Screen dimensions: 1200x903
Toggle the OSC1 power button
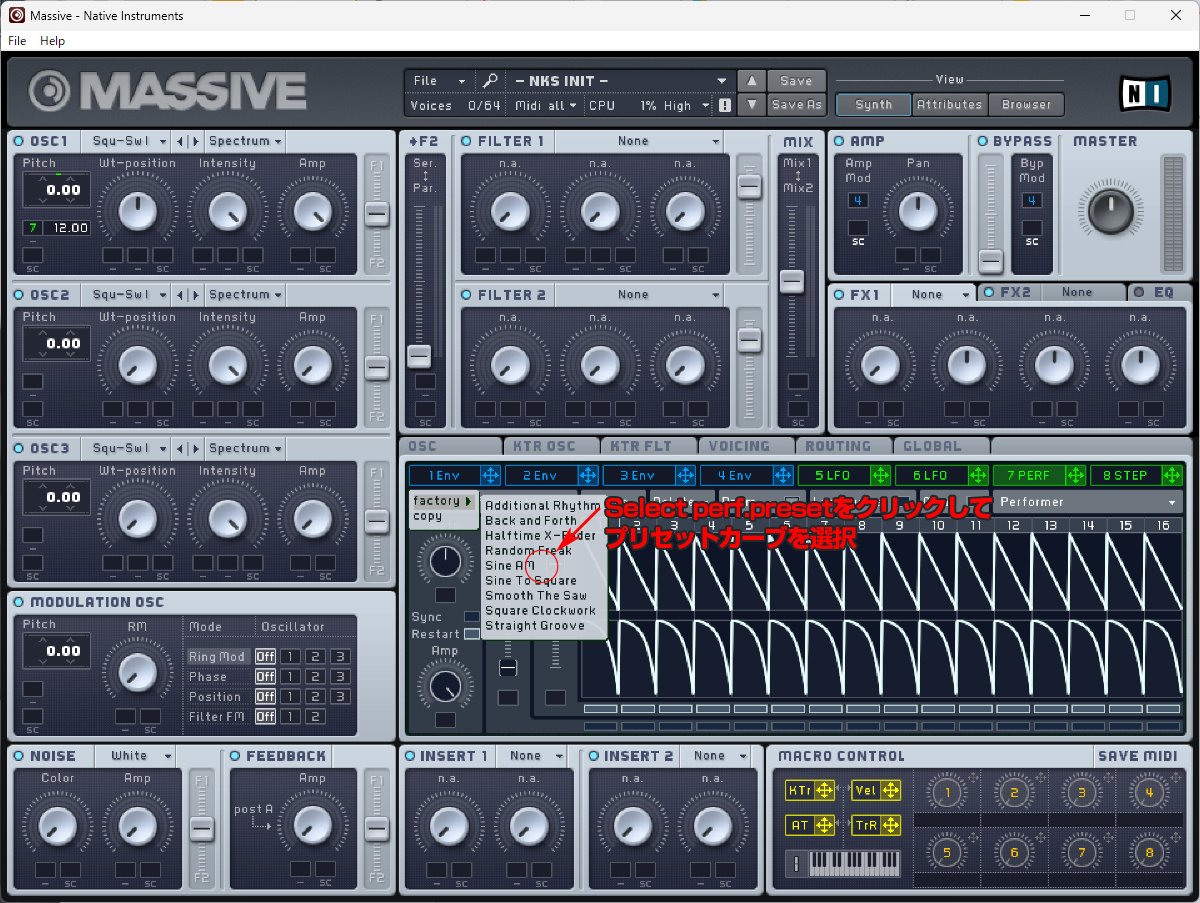click(20, 141)
